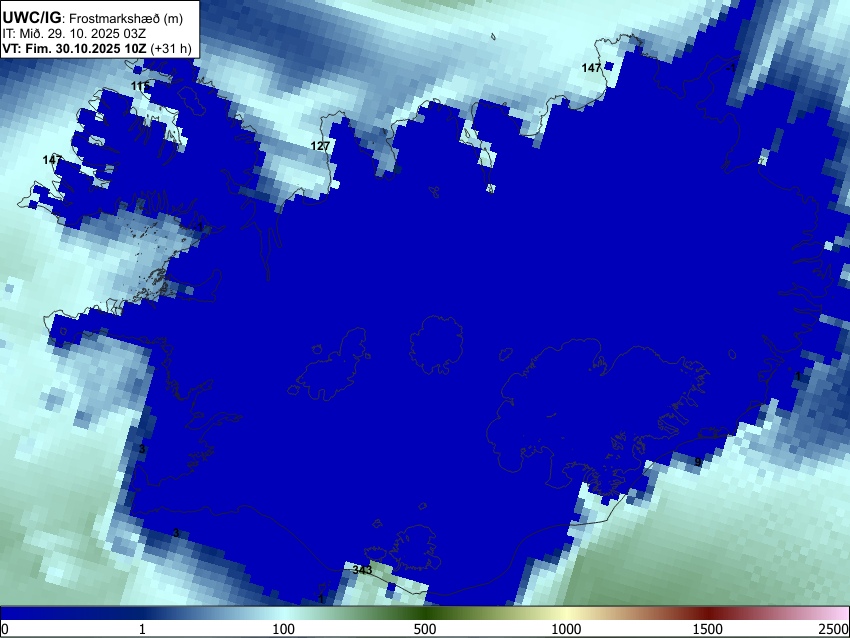Click the color scale tick label 100

[284, 629]
